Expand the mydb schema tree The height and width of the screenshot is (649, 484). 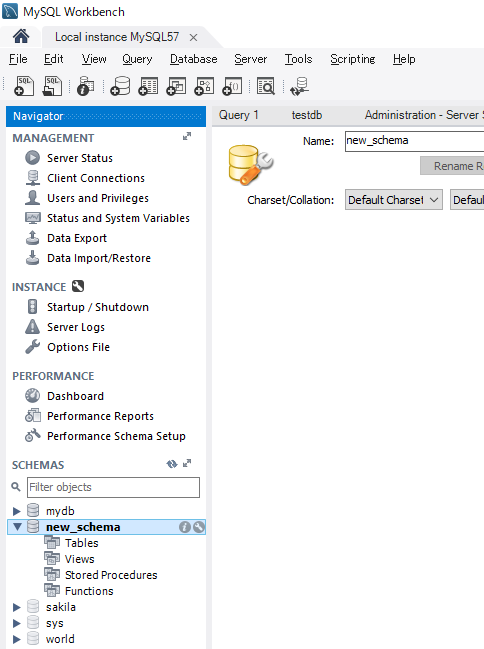pyautogui.click(x=17, y=511)
